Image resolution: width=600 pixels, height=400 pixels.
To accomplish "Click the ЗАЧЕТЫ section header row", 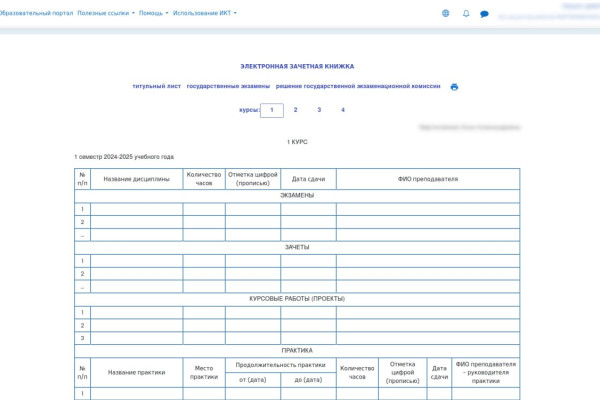I will 297,247.
